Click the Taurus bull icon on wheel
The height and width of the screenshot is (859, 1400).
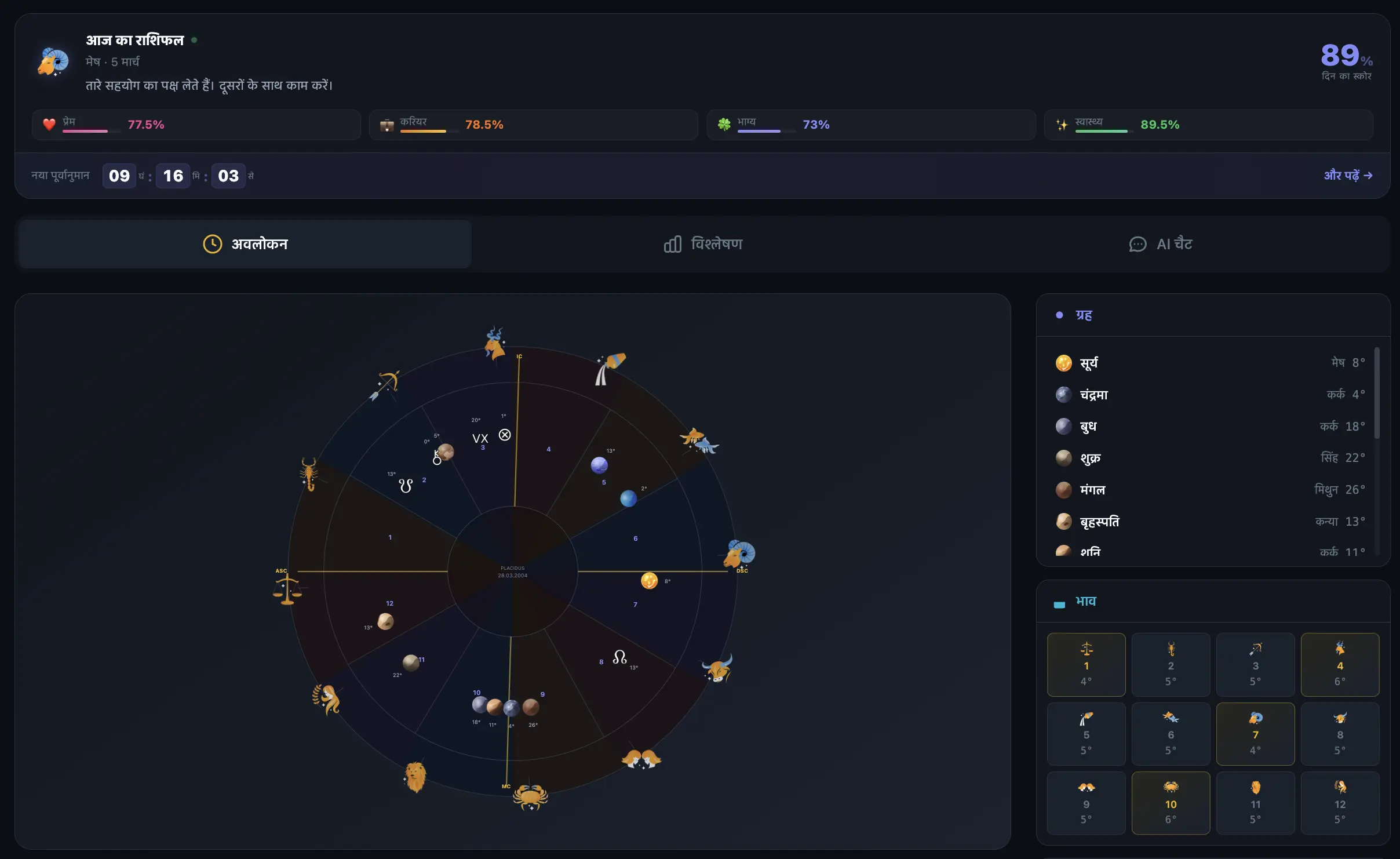point(718,669)
